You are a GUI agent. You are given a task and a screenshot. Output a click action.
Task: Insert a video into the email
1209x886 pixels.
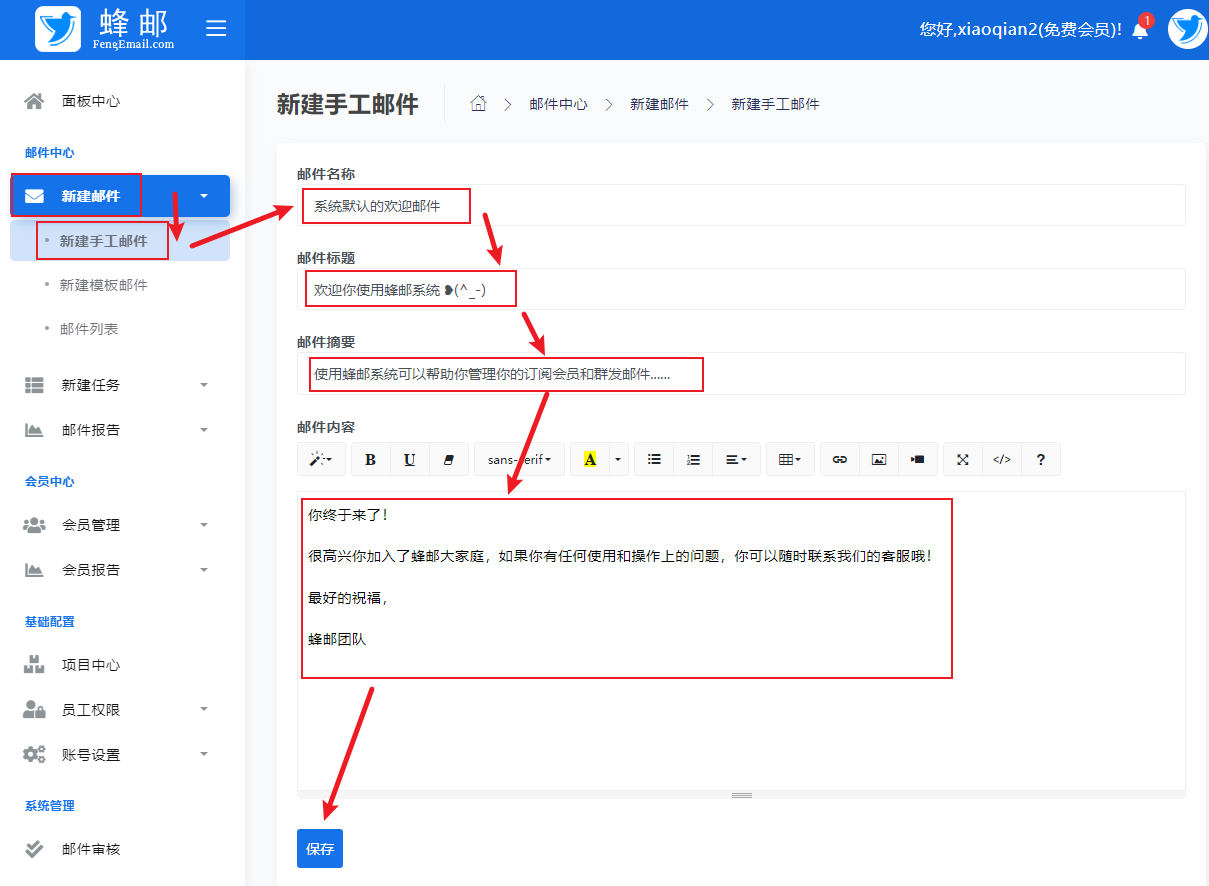[x=918, y=459]
